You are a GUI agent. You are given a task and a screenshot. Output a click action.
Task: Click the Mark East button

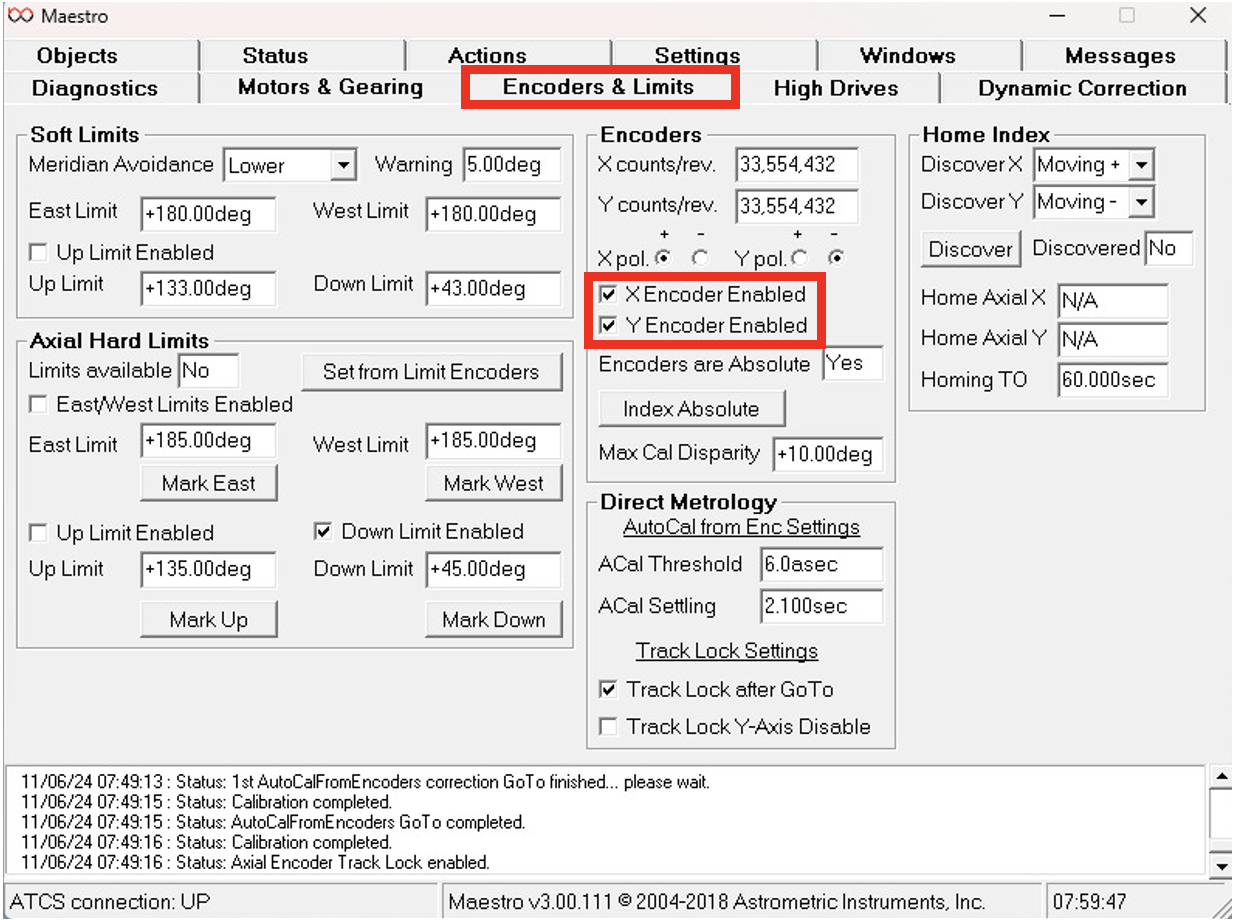point(208,484)
